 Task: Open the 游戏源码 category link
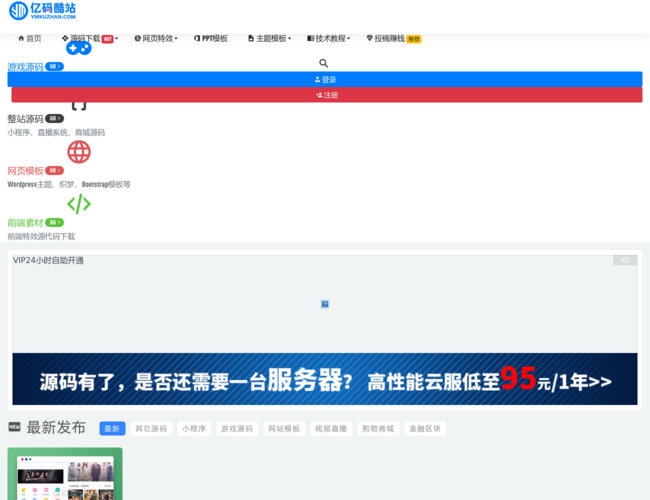point(25,67)
